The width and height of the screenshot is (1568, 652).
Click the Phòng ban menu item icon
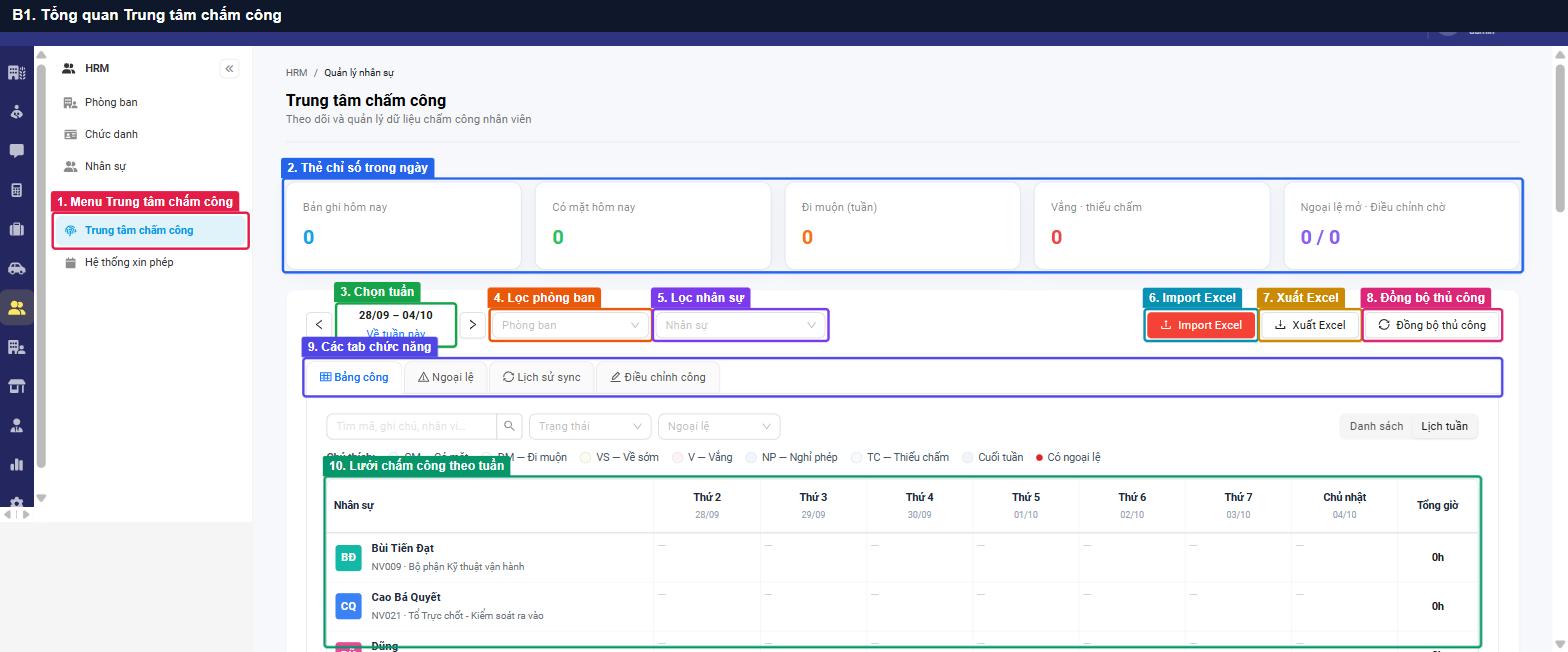pos(70,102)
